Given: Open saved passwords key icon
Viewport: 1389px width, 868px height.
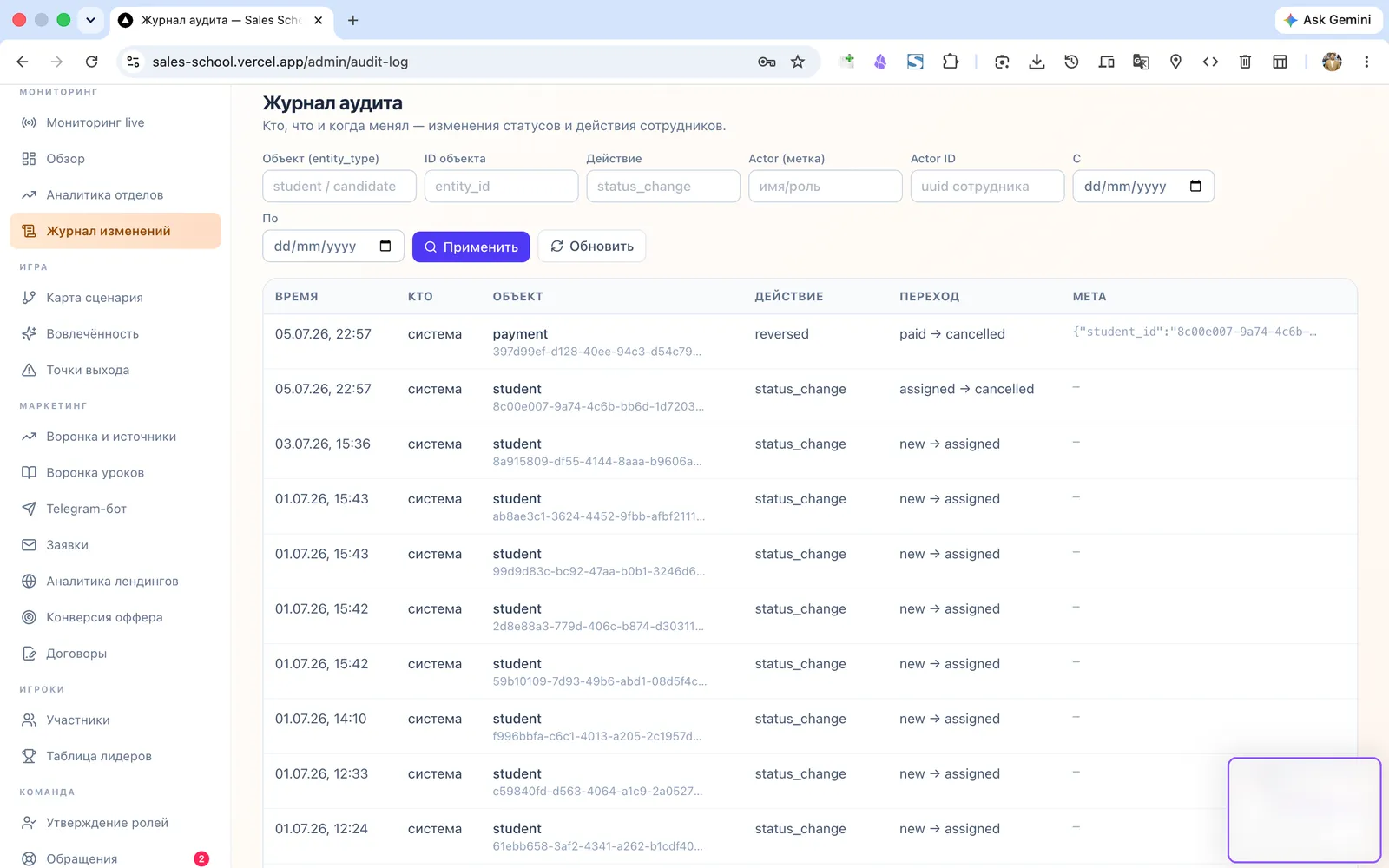Looking at the screenshot, I should [x=767, y=62].
